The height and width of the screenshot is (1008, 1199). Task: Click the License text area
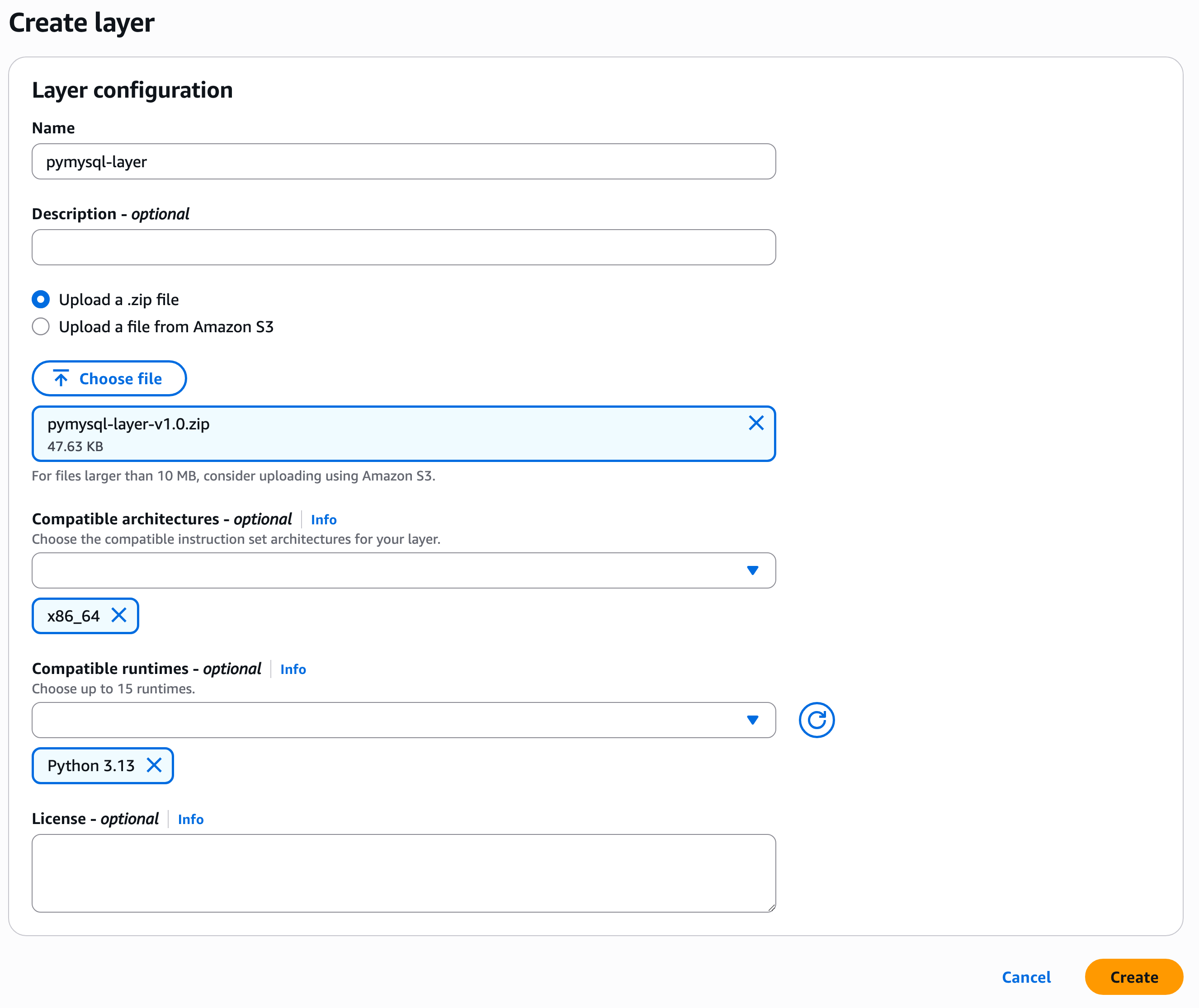(x=403, y=872)
